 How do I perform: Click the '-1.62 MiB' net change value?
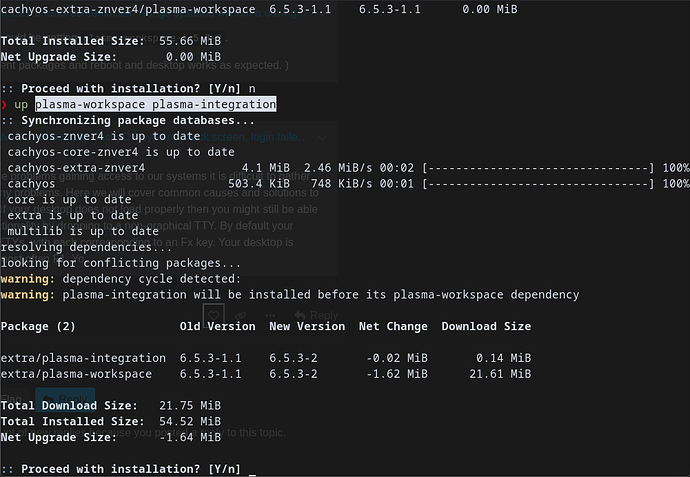397,374
